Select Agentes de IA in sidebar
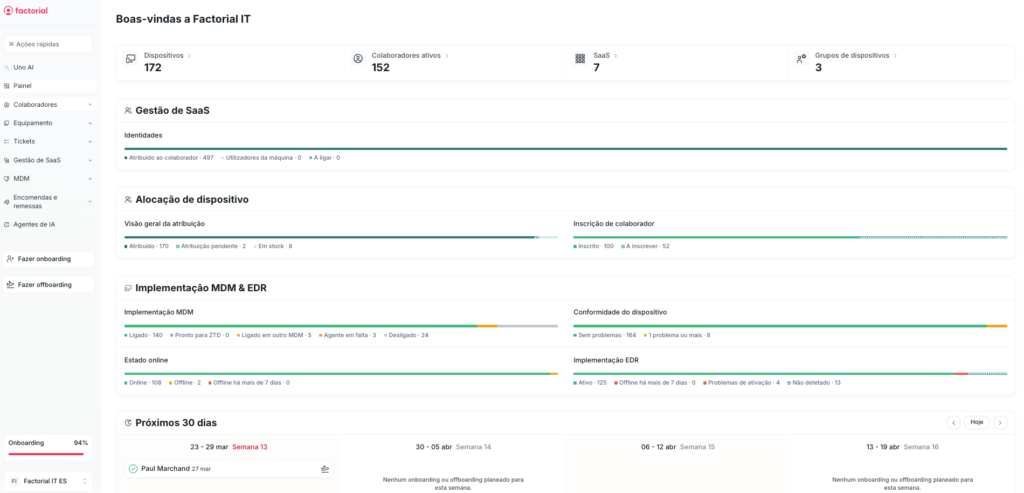Image resolution: width=1024 pixels, height=493 pixels. tap(34, 224)
